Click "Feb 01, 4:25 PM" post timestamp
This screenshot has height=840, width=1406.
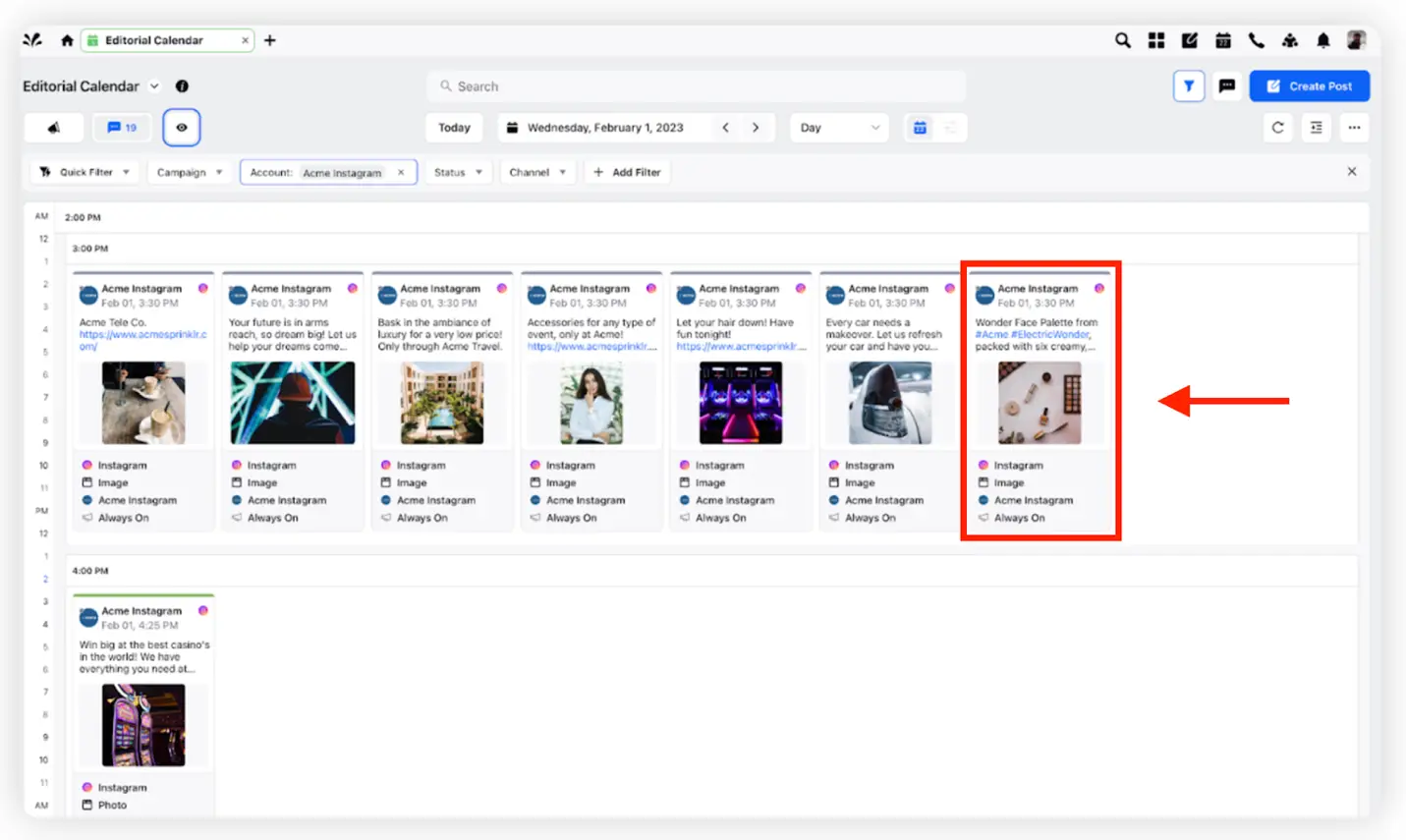[140, 625]
